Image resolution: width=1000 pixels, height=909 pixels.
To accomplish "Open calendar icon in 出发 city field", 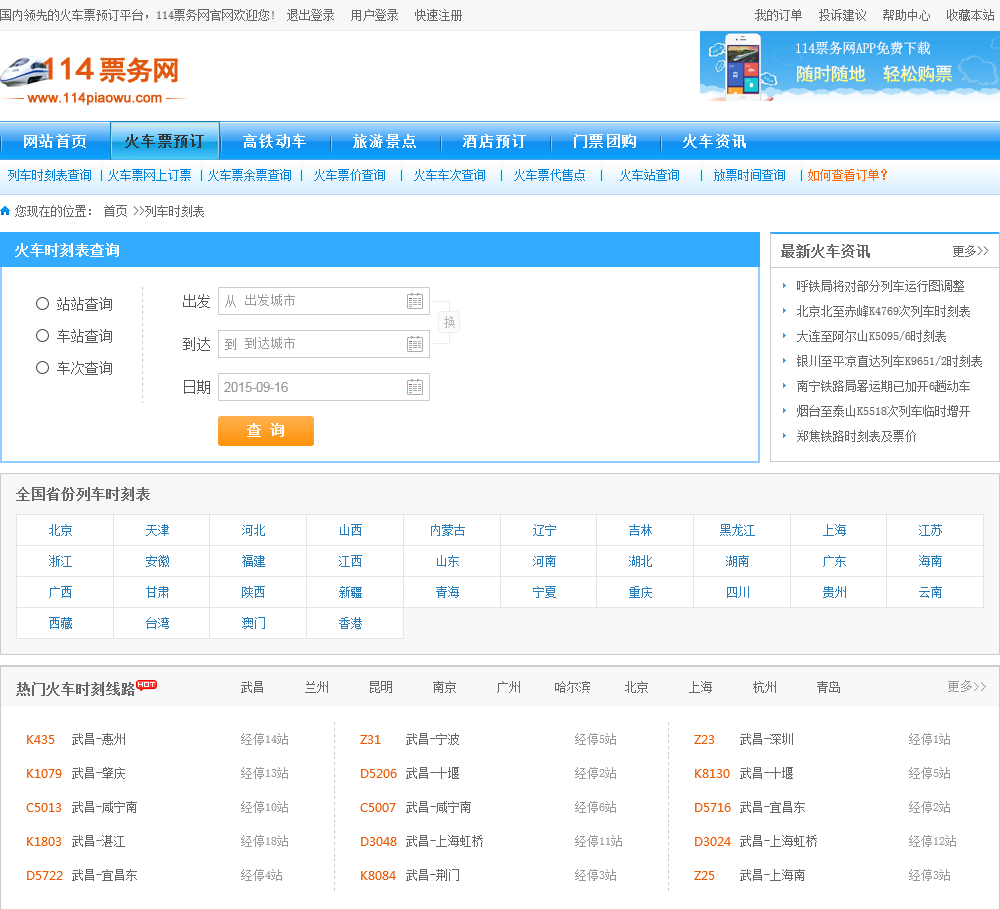I will [415, 301].
